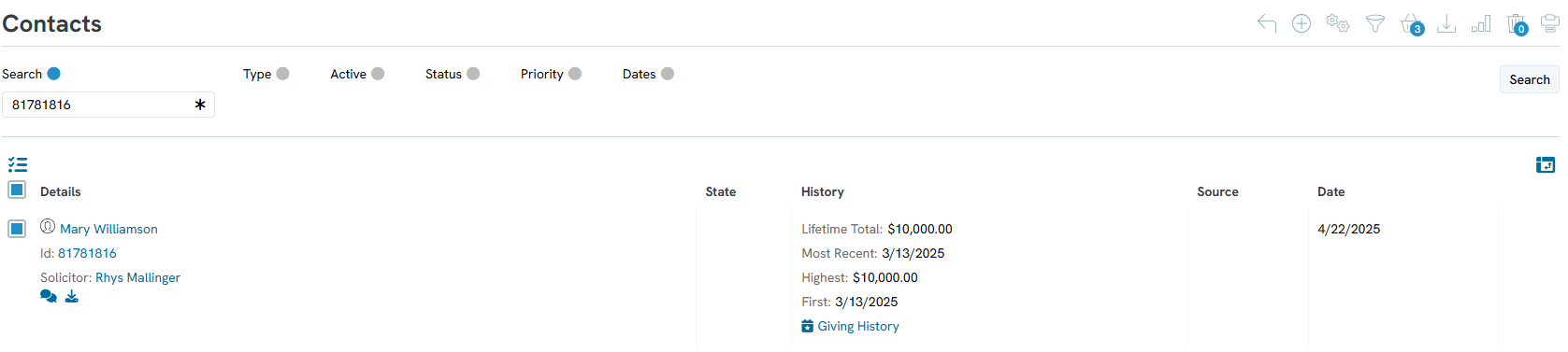
Task: Open the settings gears icon
Action: pyautogui.click(x=1338, y=23)
